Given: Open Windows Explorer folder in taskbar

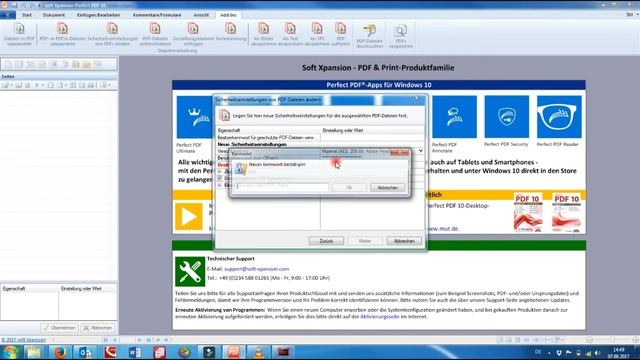Looking at the screenshot, I should [34, 352].
